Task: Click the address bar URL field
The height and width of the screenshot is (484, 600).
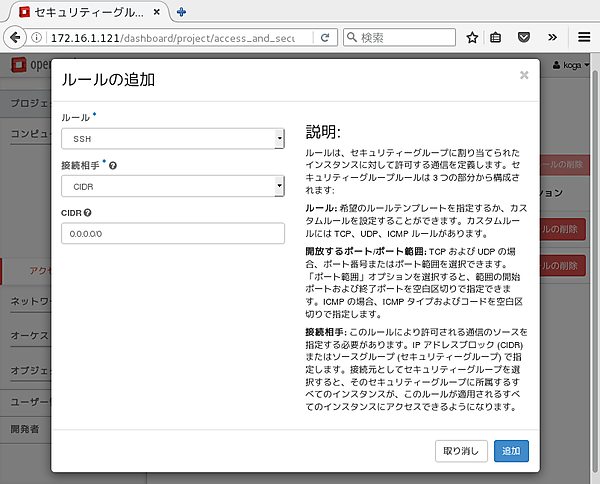Action: coord(178,37)
